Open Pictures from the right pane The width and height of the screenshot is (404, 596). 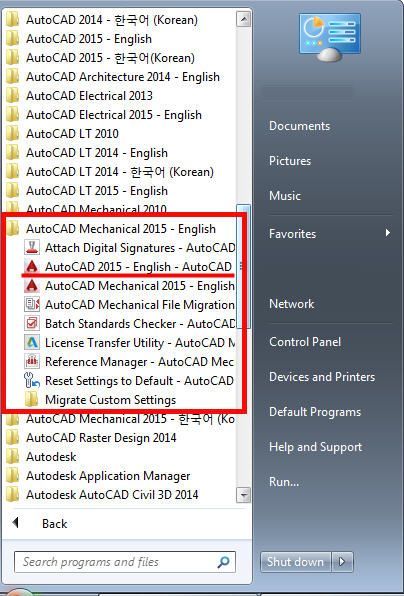[x=290, y=161]
